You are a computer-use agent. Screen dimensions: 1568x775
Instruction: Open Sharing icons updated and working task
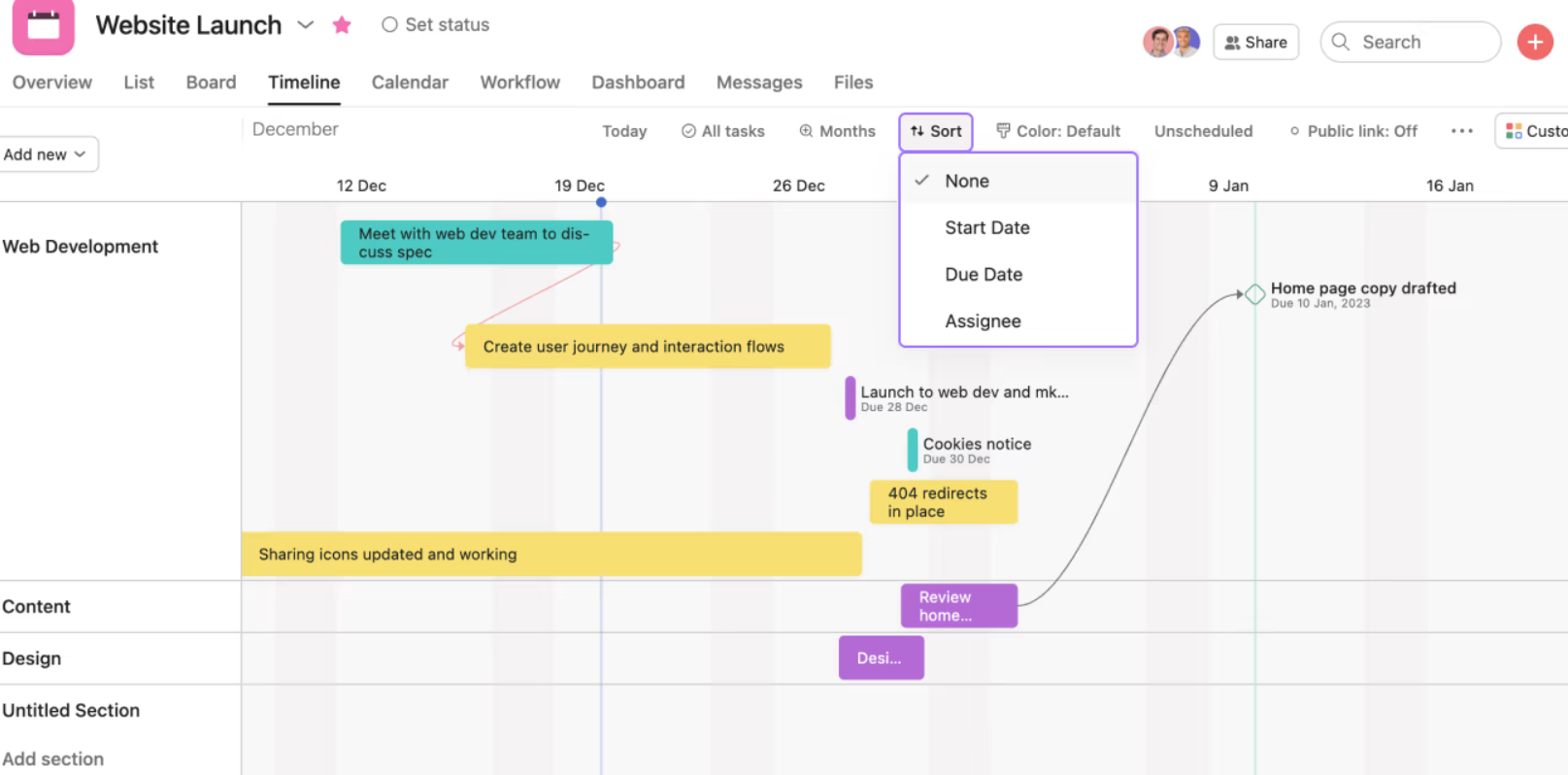point(551,555)
